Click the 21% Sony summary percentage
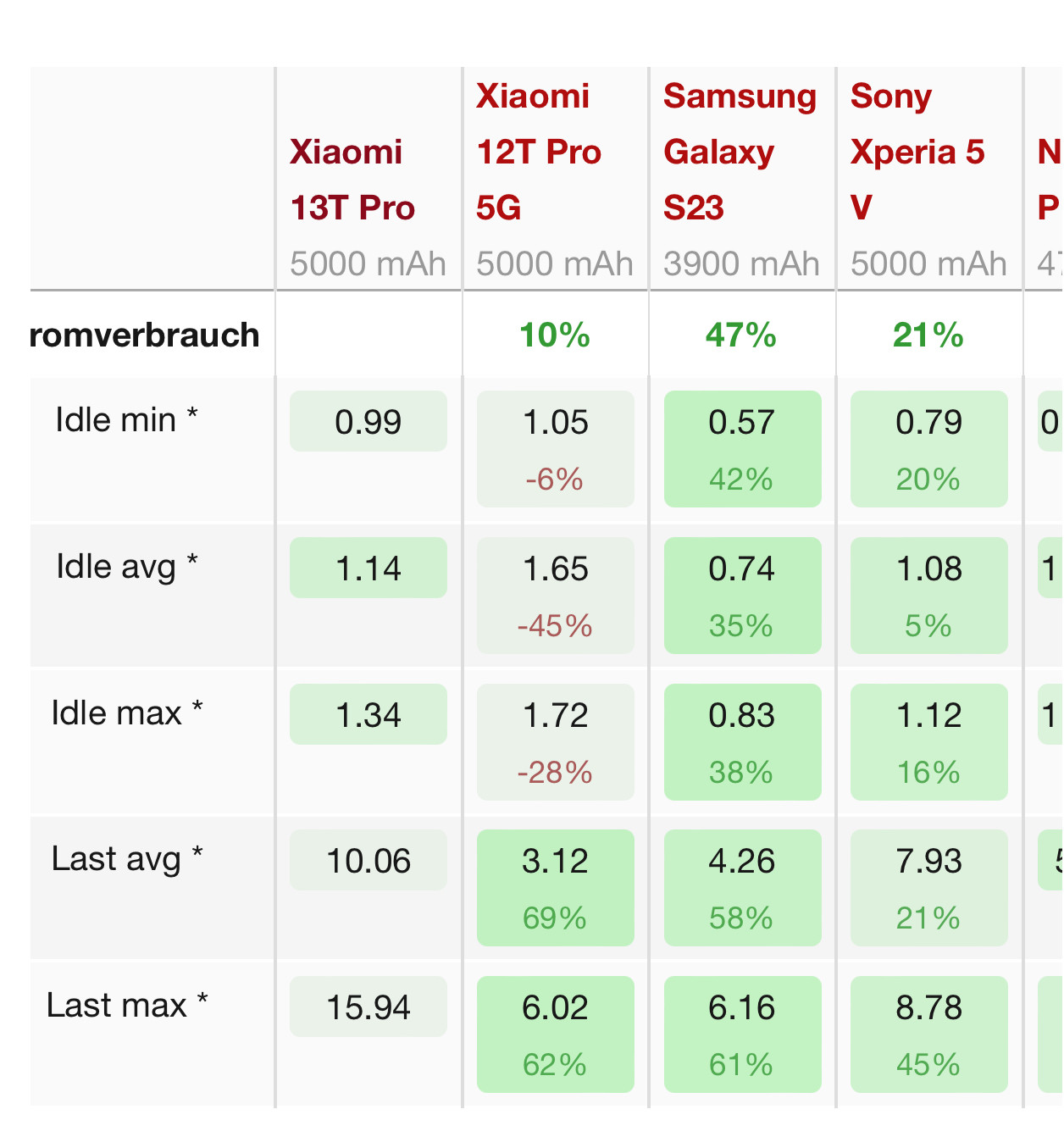The width and height of the screenshot is (1064, 1148). coord(928,336)
